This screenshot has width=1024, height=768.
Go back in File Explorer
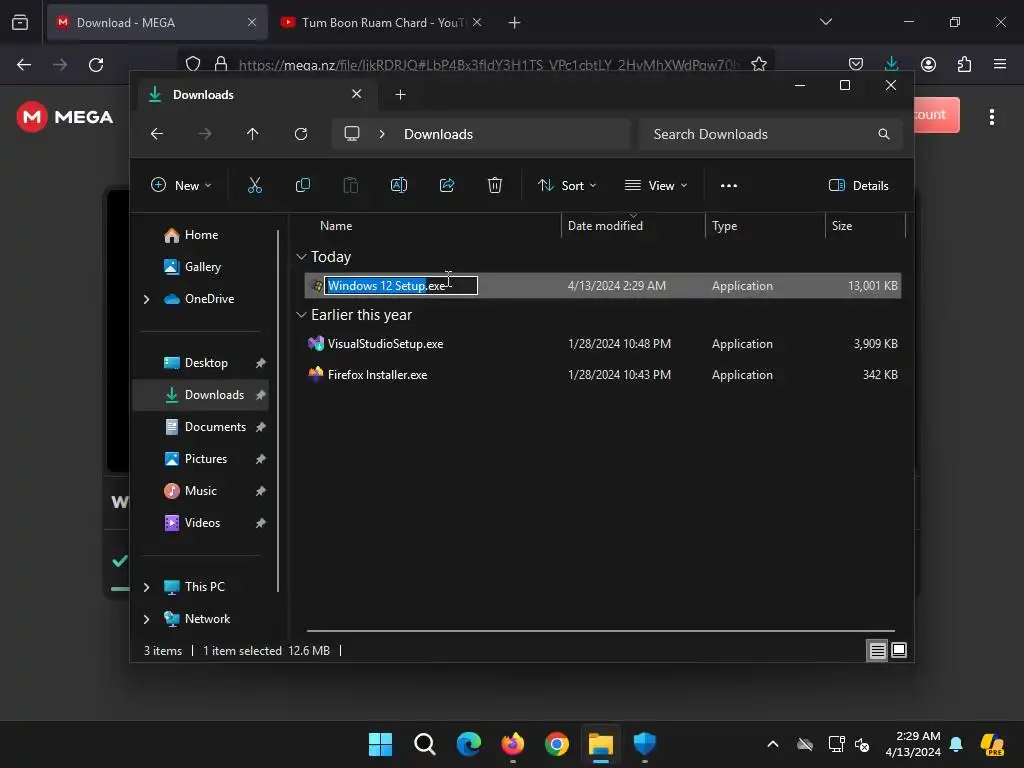(157, 134)
